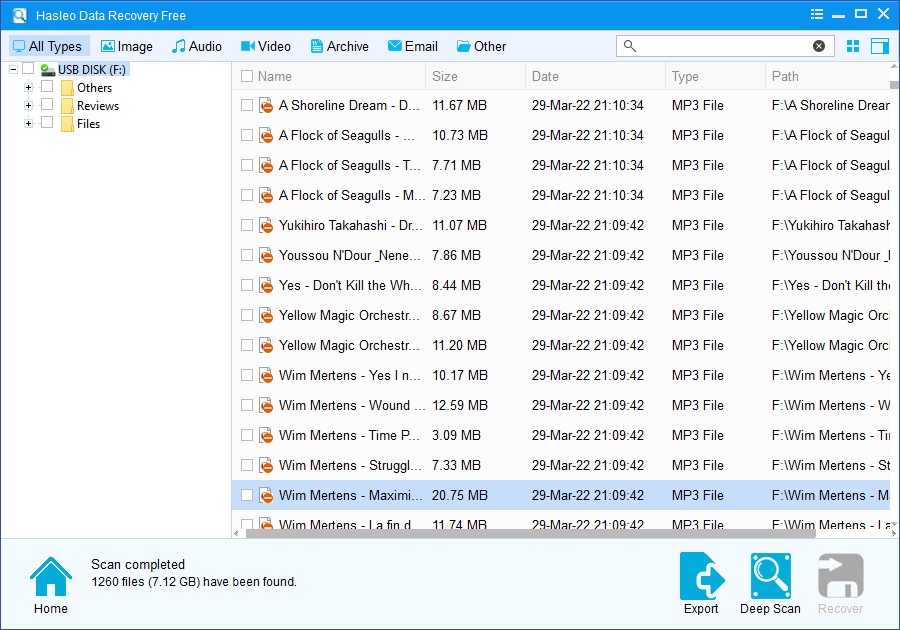The image size is (900, 630).
Task: Click the Hasleo app logo icon
Action: pyautogui.click(x=20, y=15)
